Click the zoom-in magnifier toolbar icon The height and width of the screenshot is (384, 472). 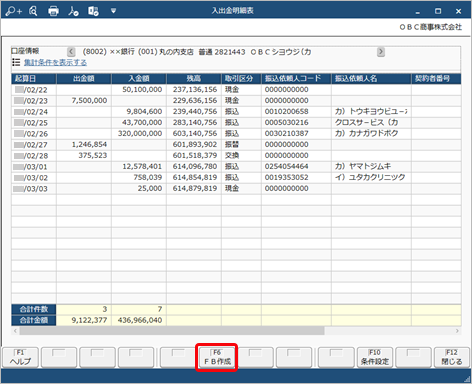[x=13, y=11]
